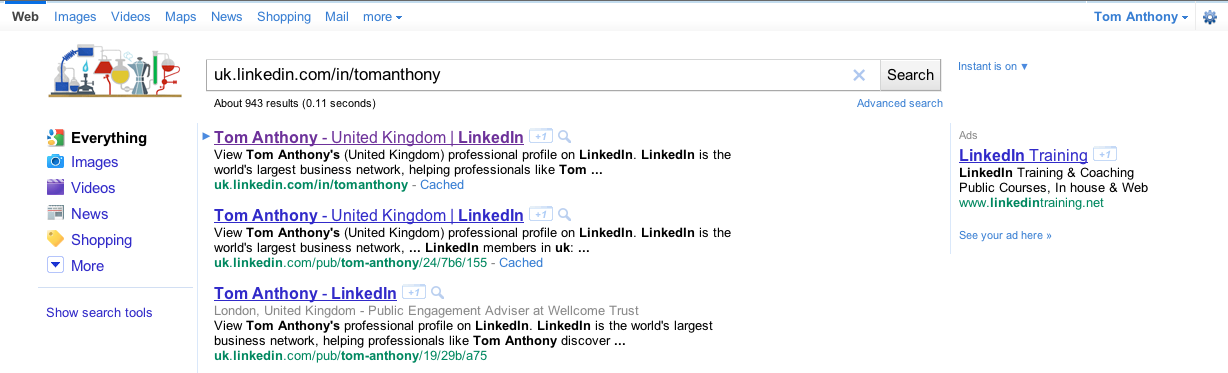The image size is (1228, 373).
Task: Show search tools in the sidebar
Action: pyautogui.click(x=99, y=313)
